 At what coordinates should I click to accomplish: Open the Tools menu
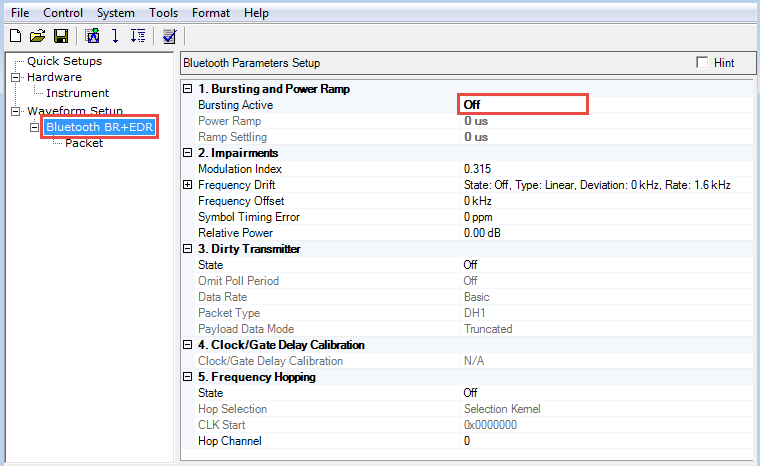pyautogui.click(x=164, y=13)
